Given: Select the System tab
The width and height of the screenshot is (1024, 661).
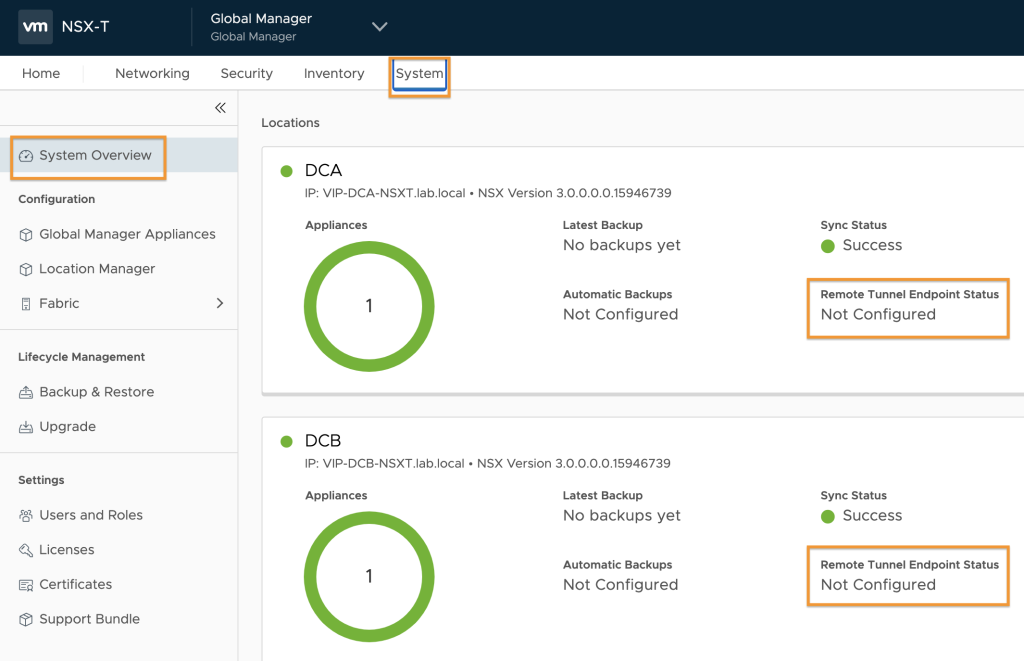Looking at the screenshot, I should coord(419,73).
